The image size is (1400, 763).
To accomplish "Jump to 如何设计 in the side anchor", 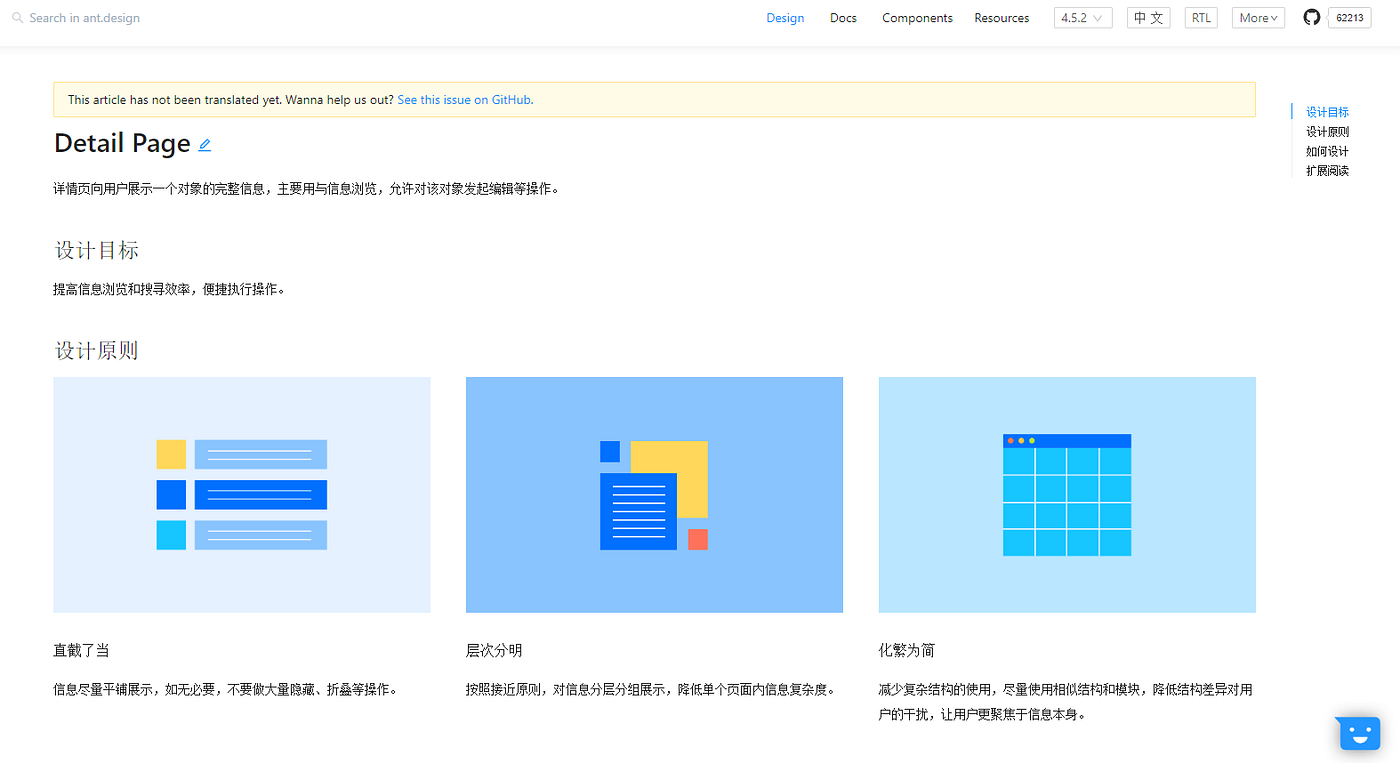I will 1327,151.
